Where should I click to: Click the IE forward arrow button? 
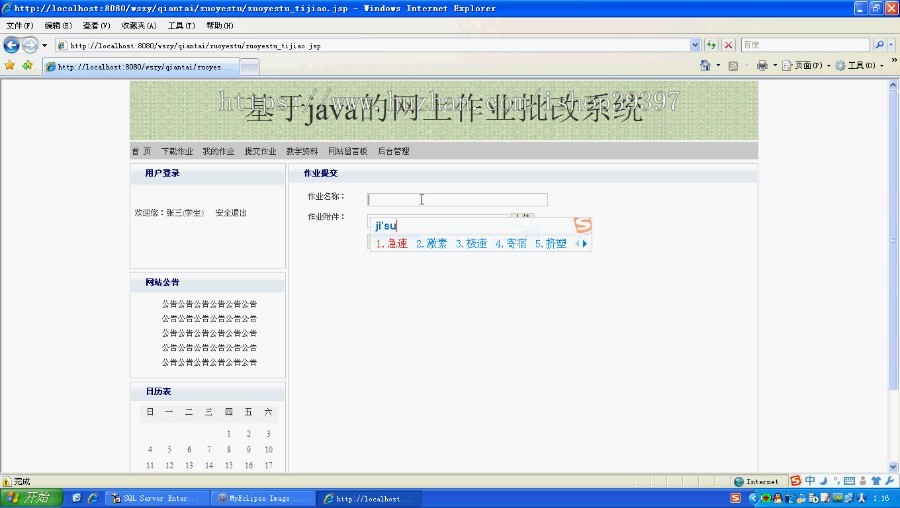pos(30,45)
